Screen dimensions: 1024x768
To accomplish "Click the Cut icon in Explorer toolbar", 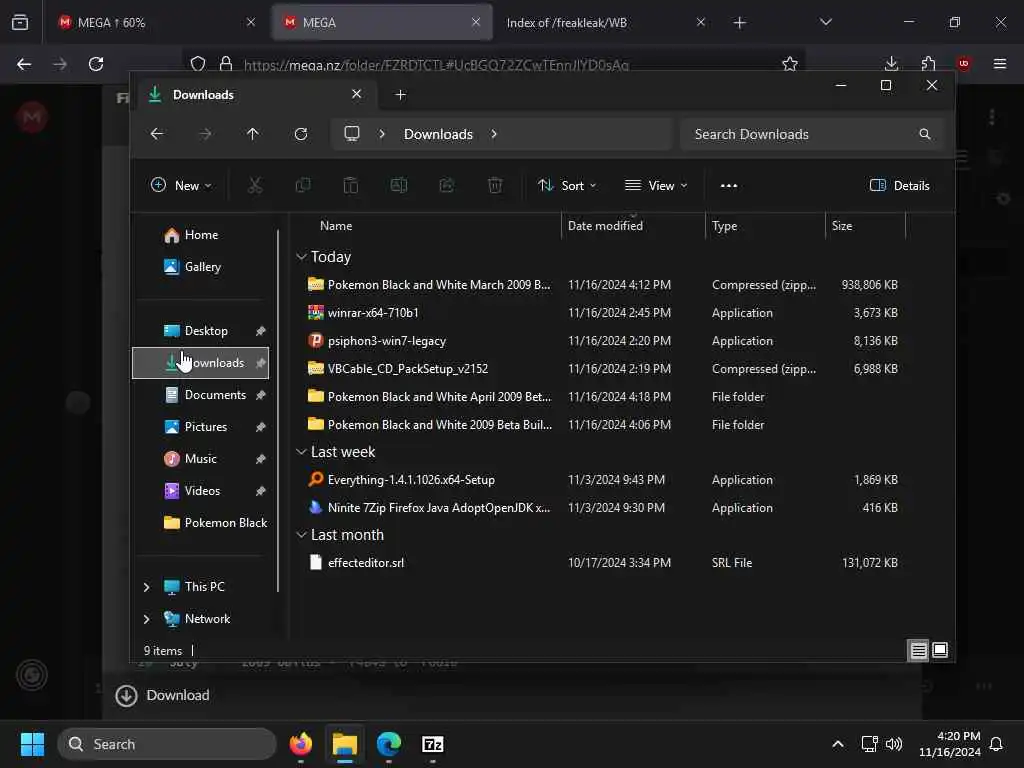I will click(x=255, y=185).
